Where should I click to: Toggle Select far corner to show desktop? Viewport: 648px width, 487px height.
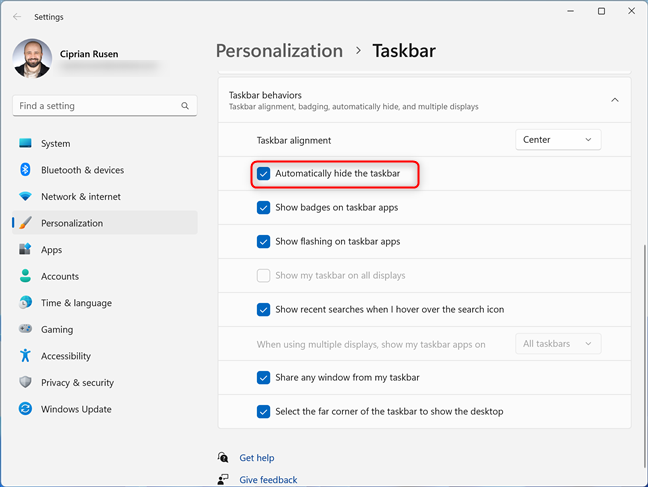pos(263,411)
